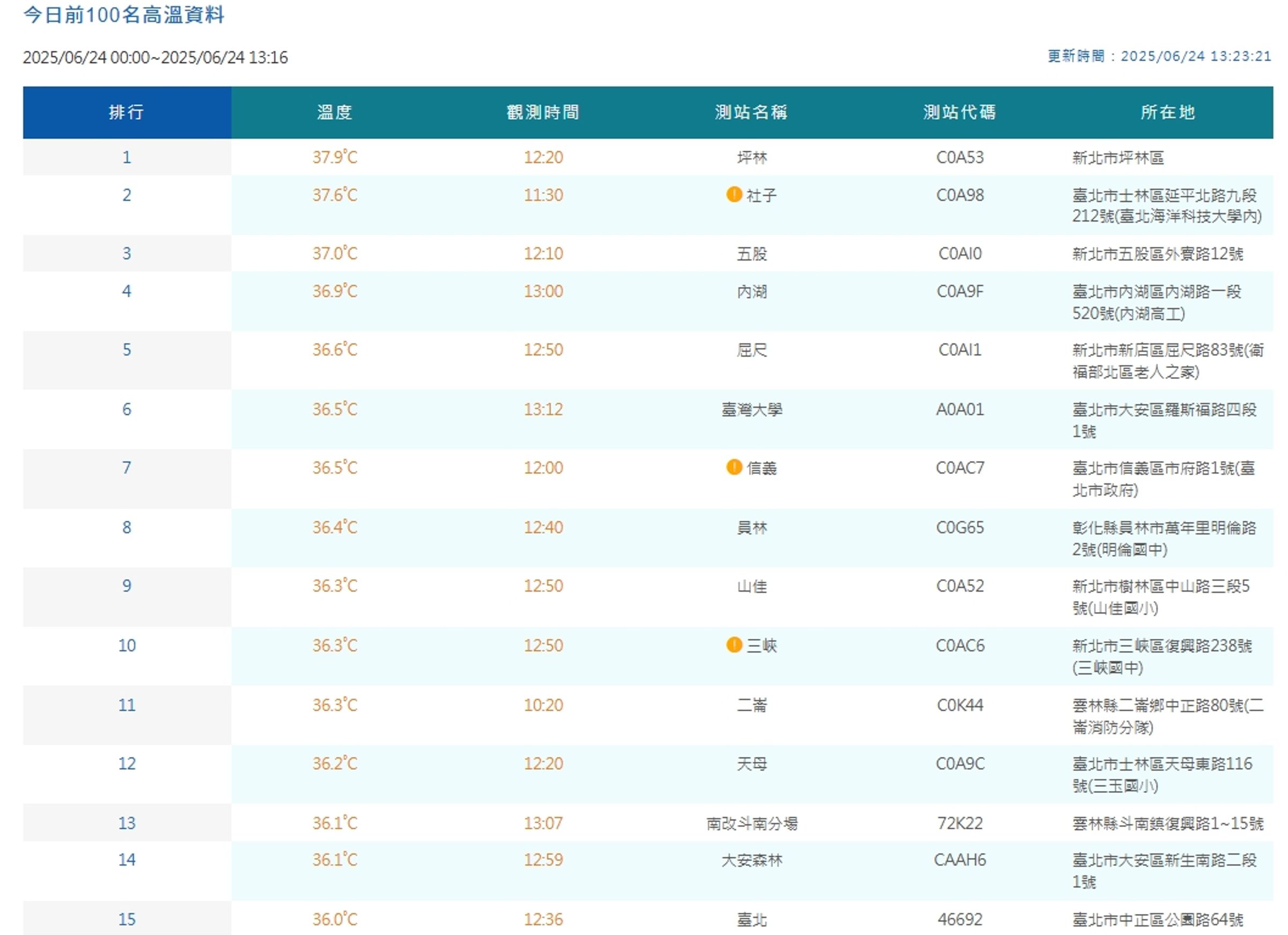Click the 更新時間 timestamp text
This screenshot has height=935, width=1288.
(x=1159, y=56)
